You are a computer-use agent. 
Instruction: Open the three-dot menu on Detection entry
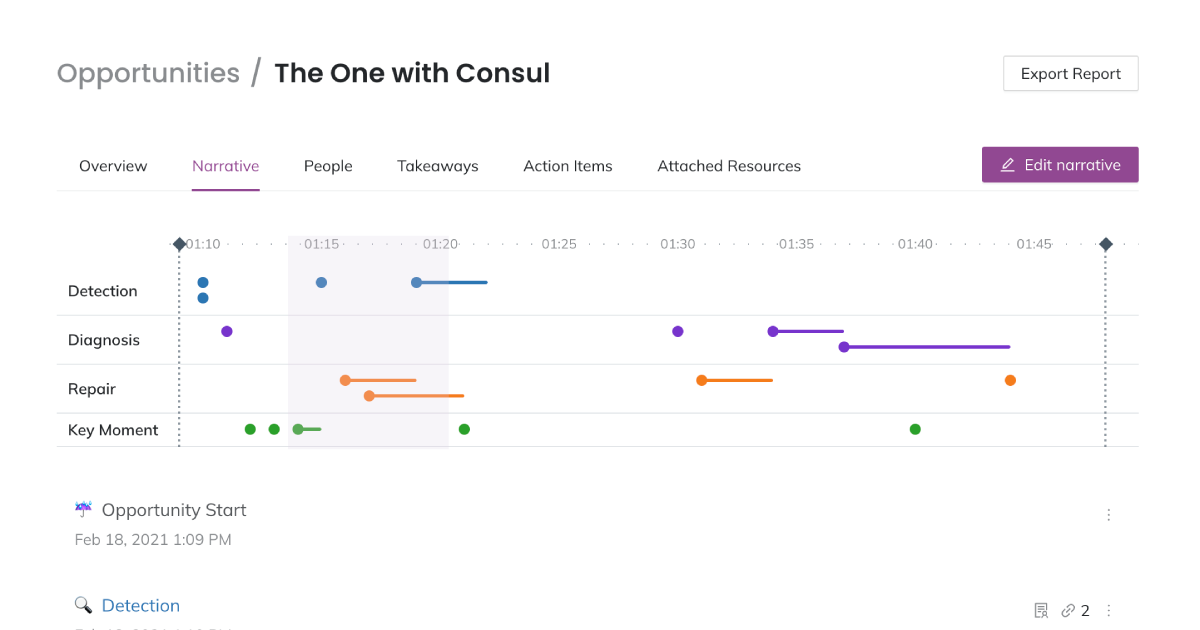[x=1108, y=610]
